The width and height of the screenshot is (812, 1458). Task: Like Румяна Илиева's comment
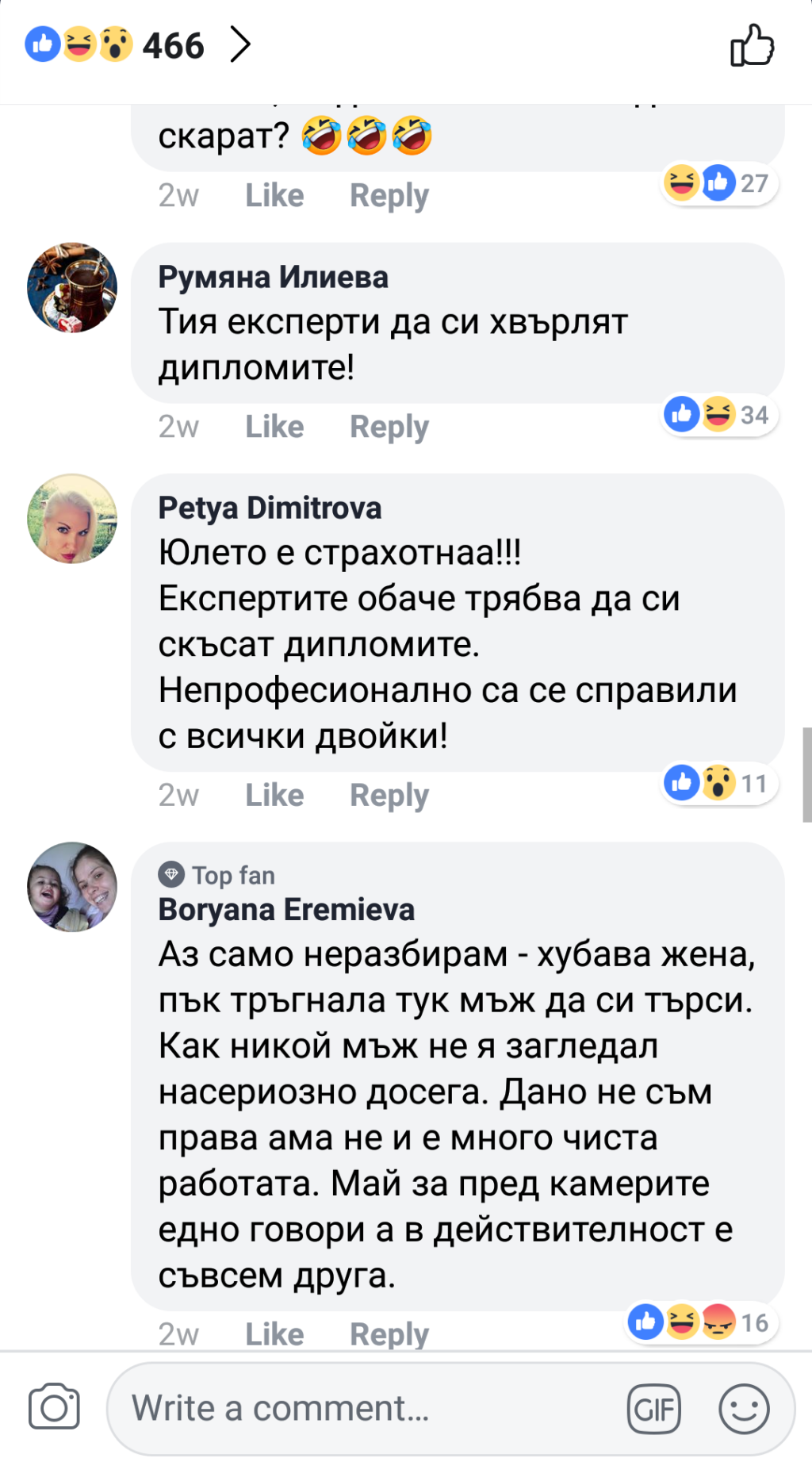click(x=274, y=427)
